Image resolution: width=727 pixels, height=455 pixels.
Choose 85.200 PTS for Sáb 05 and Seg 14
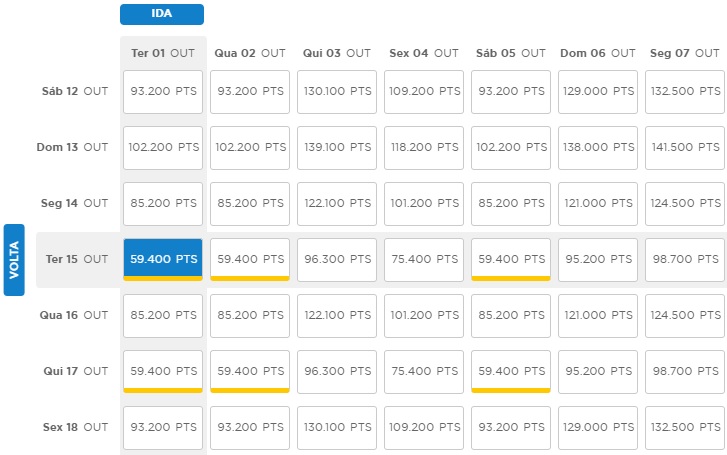click(510, 203)
